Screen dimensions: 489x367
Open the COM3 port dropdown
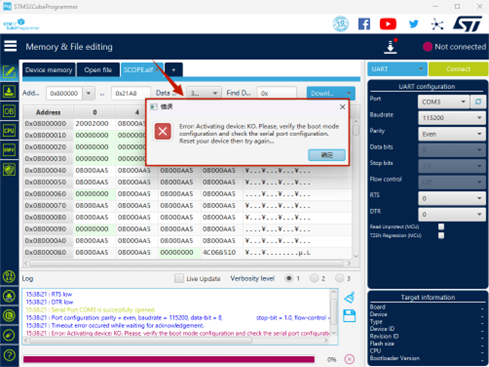point(444,102)
